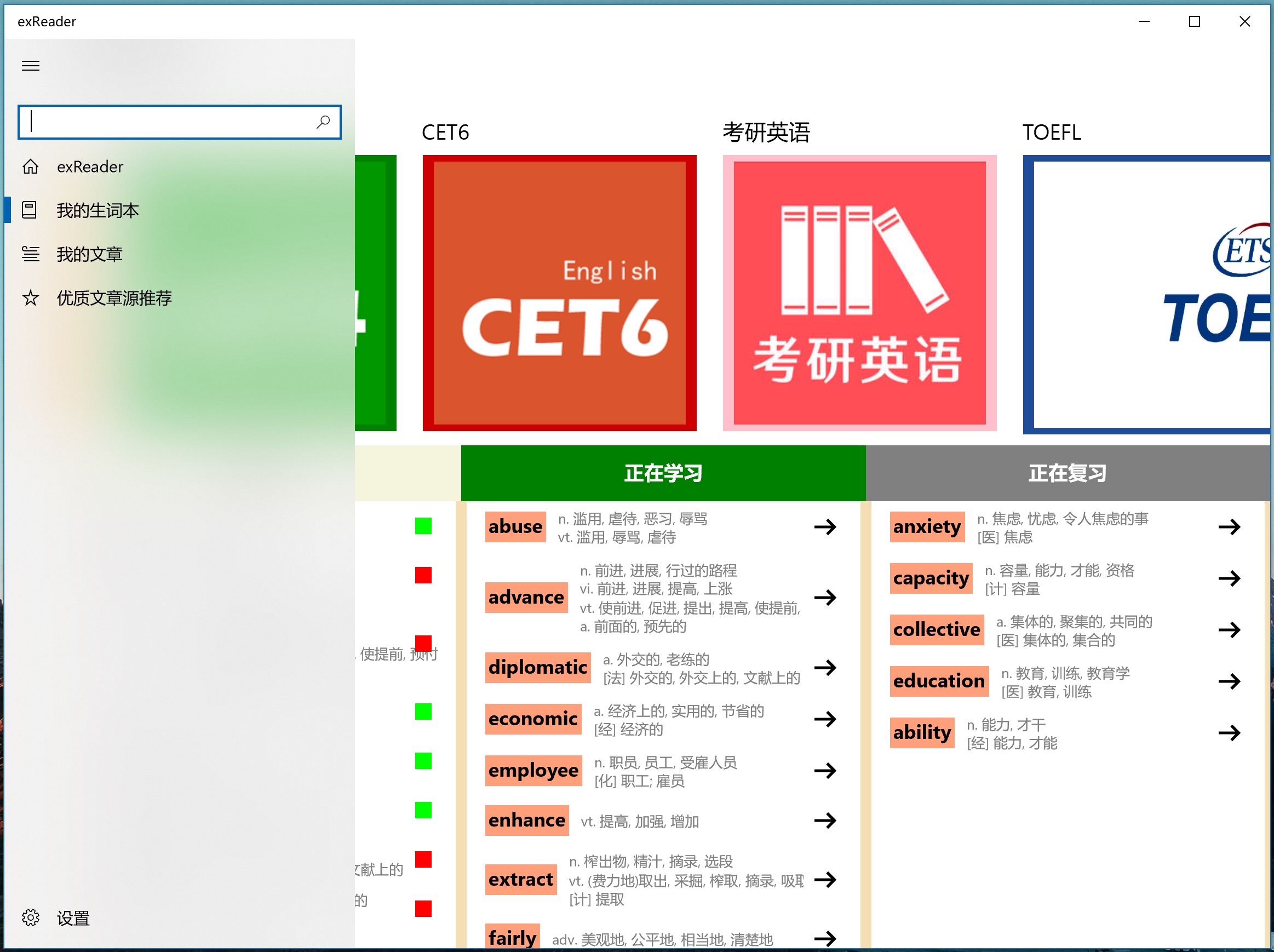Click the hamburger menu icon
Screen dimensions: 1274x952
tap(31, 66)
